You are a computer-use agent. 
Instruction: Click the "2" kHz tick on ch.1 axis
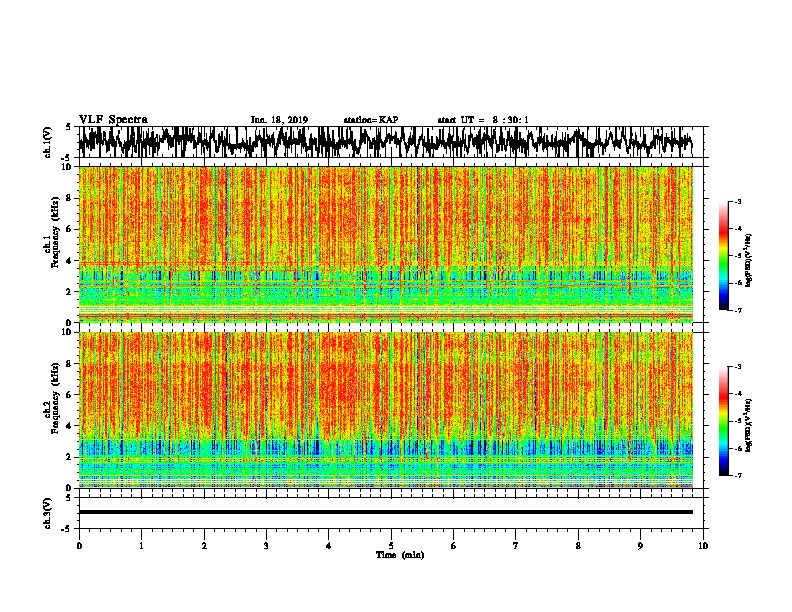(70, 291)
